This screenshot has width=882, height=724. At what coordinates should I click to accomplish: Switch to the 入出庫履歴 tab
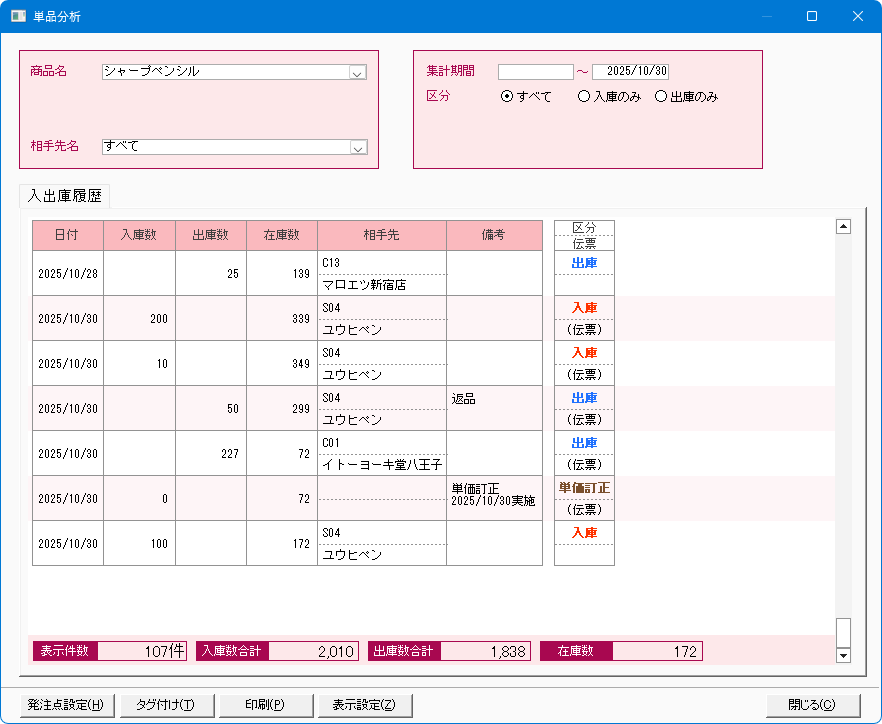click(66, 196)
